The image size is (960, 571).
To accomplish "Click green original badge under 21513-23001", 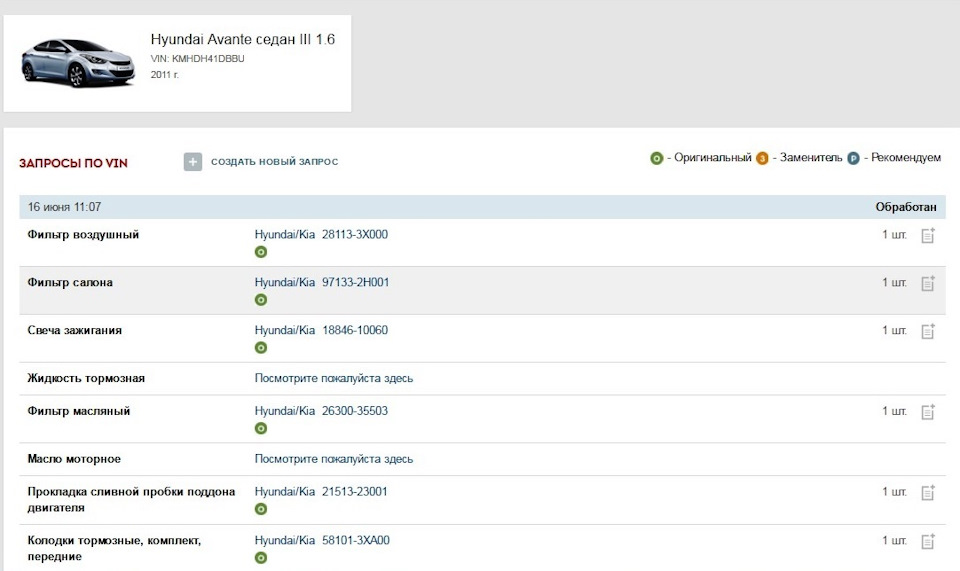I will (x=261, y=509).
